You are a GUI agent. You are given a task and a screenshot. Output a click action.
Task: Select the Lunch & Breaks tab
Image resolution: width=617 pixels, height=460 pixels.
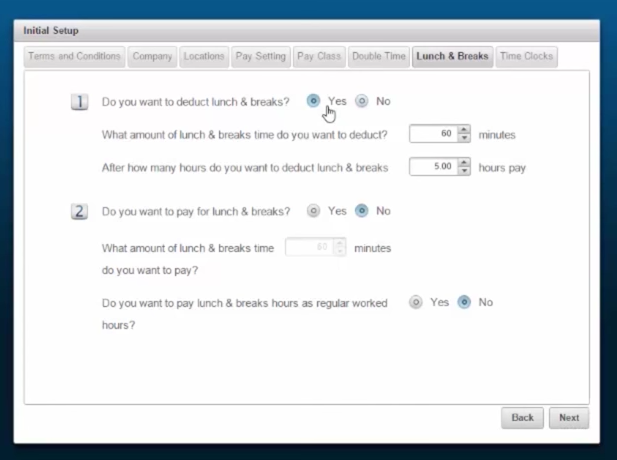(x=452, y=57)
